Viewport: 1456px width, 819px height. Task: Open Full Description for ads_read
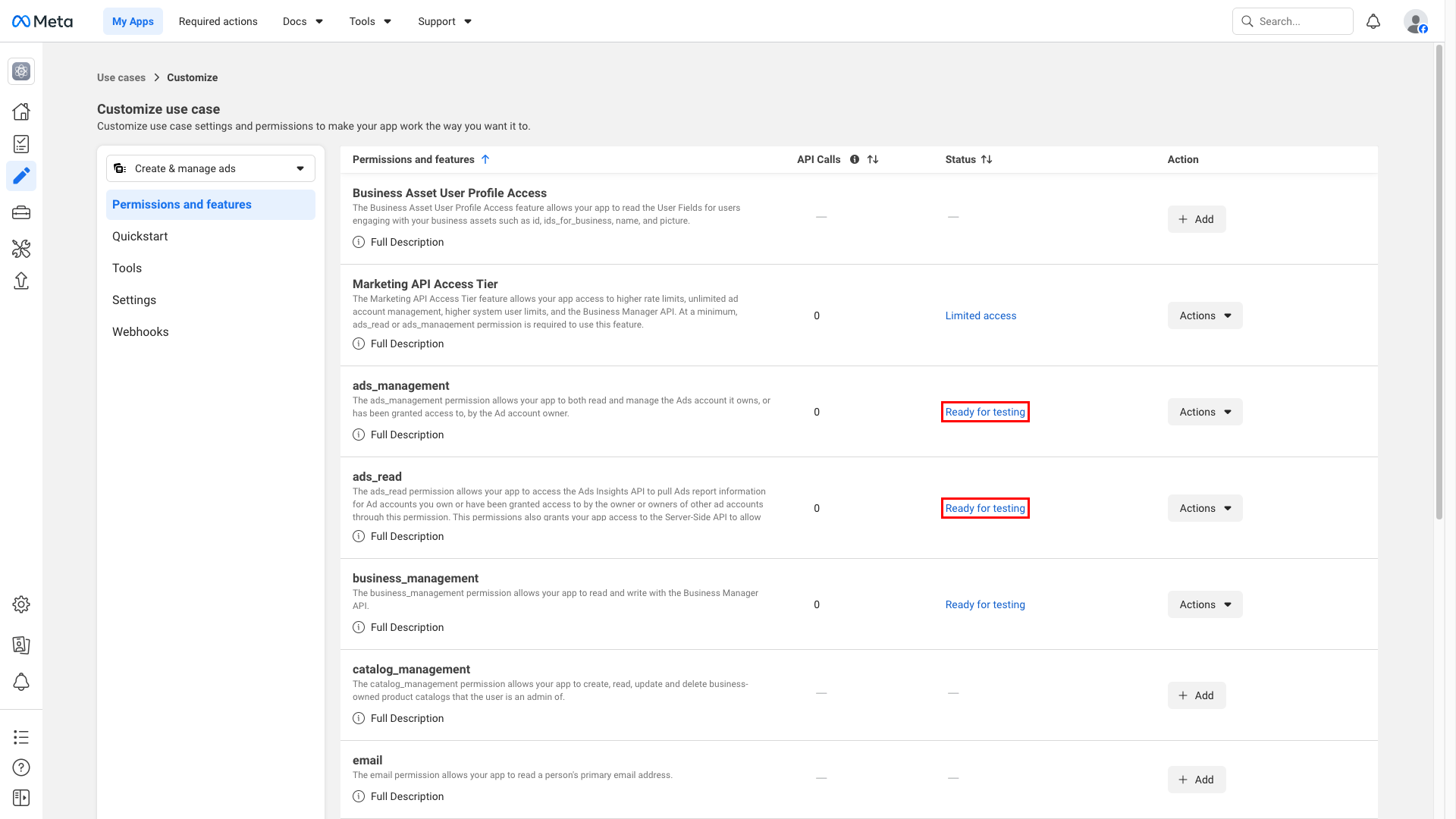407,536
